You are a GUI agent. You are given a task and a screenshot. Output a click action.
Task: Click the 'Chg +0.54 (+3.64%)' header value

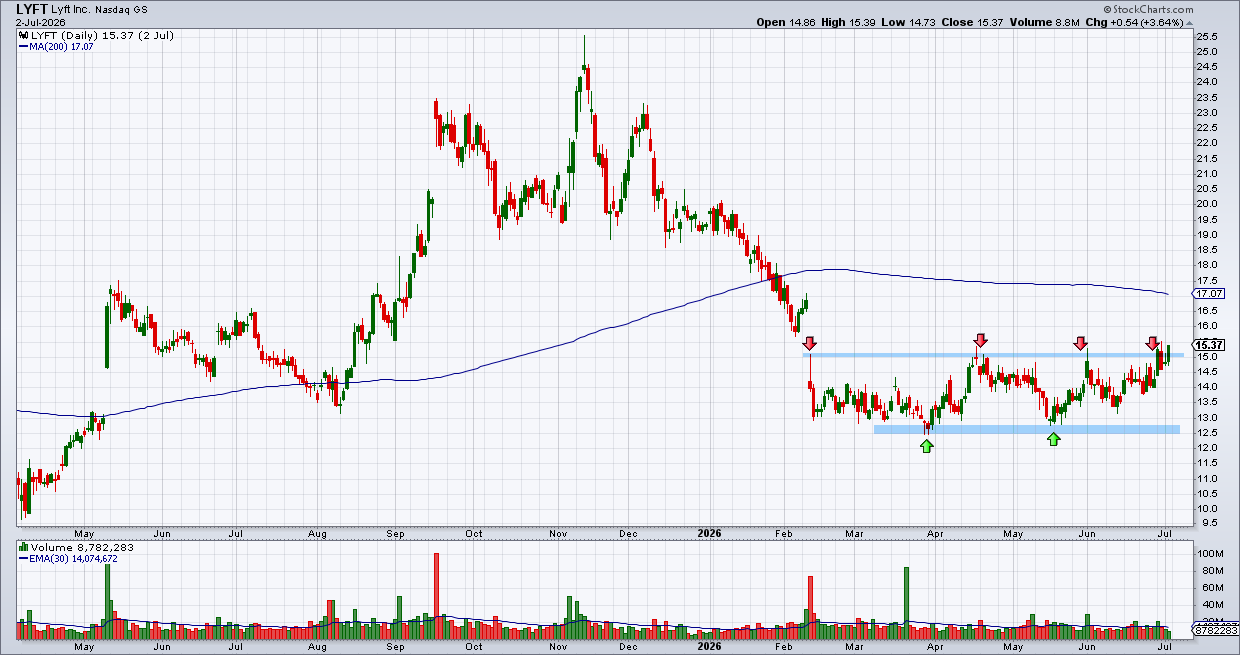[1136, 22]
